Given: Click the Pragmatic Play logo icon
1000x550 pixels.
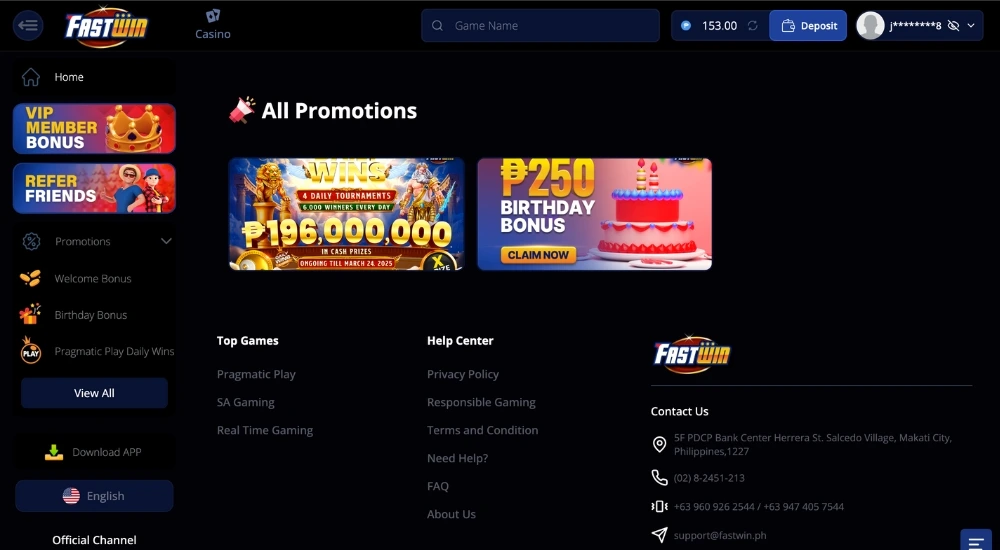Looking at the screenshot, I should point(31,351).
